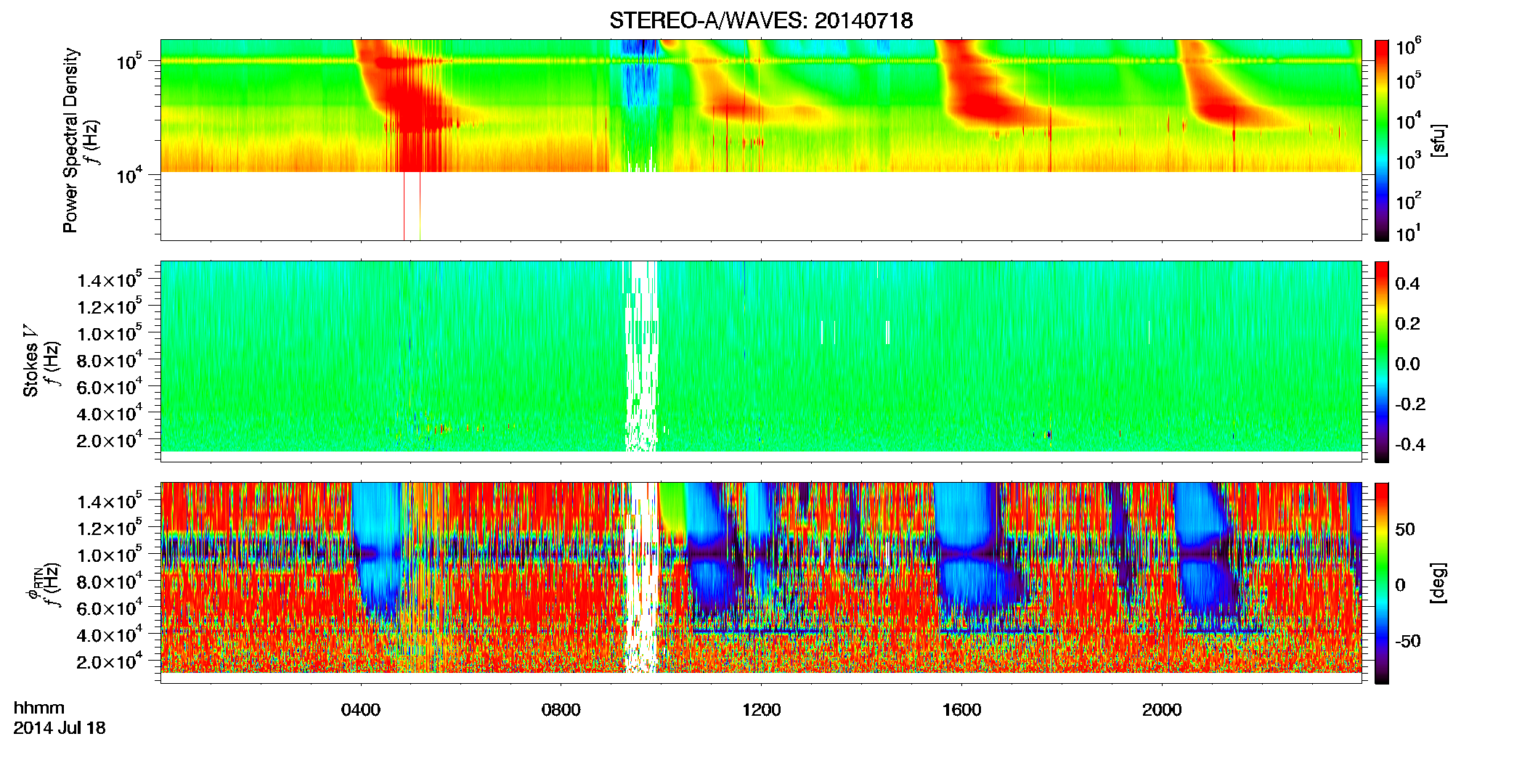
Task: Click the 10^4 tick on top panel
Action: [129, 175]
